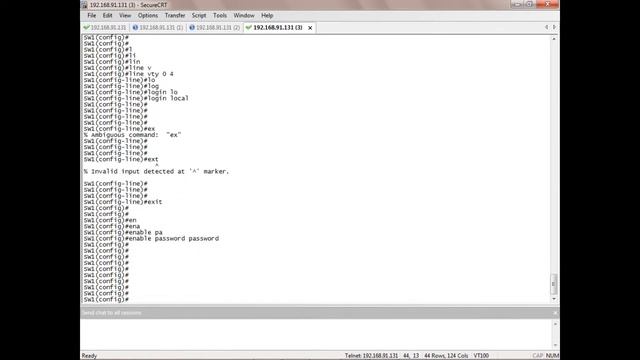The image size is (640, 360).
Task: Open the Tools menu
Action: click(220, 16)
